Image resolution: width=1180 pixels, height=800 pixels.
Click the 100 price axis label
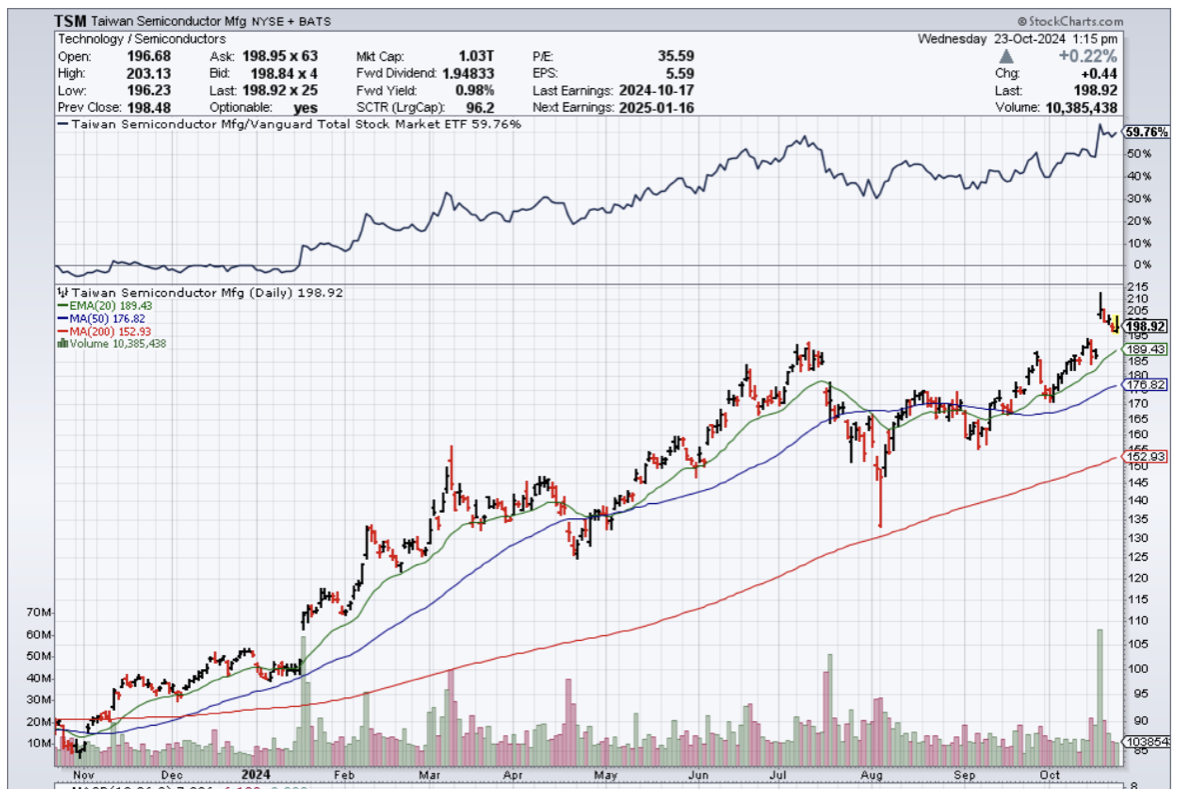[1137, 669]
